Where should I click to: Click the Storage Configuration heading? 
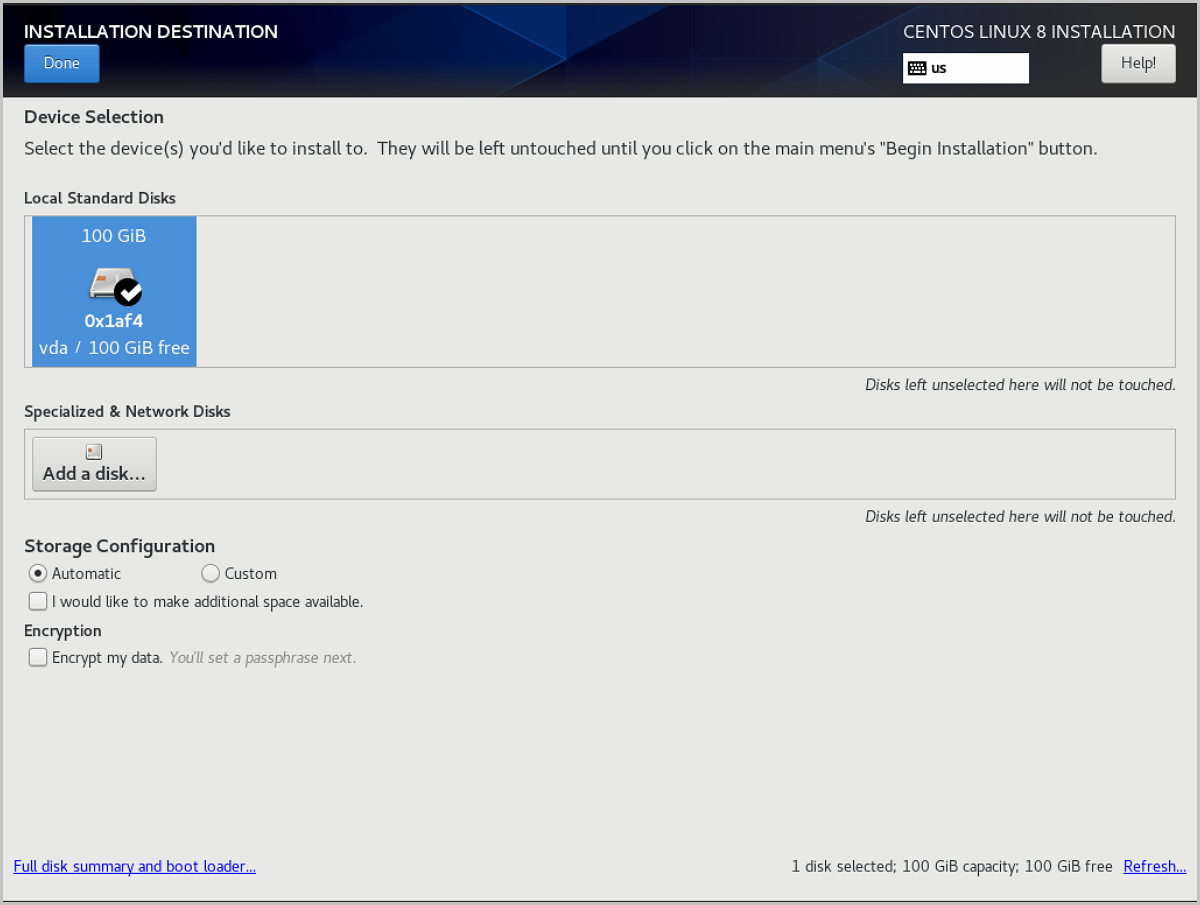coord(119,546)
